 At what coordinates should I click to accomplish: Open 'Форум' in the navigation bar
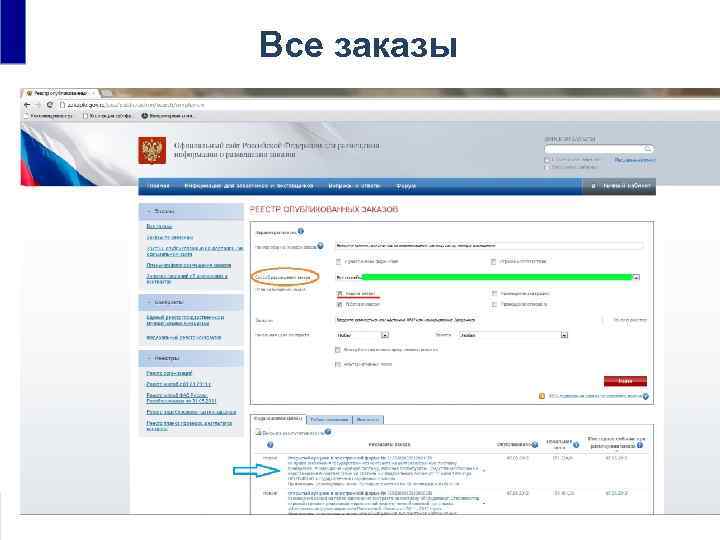(x=406, y=186)
